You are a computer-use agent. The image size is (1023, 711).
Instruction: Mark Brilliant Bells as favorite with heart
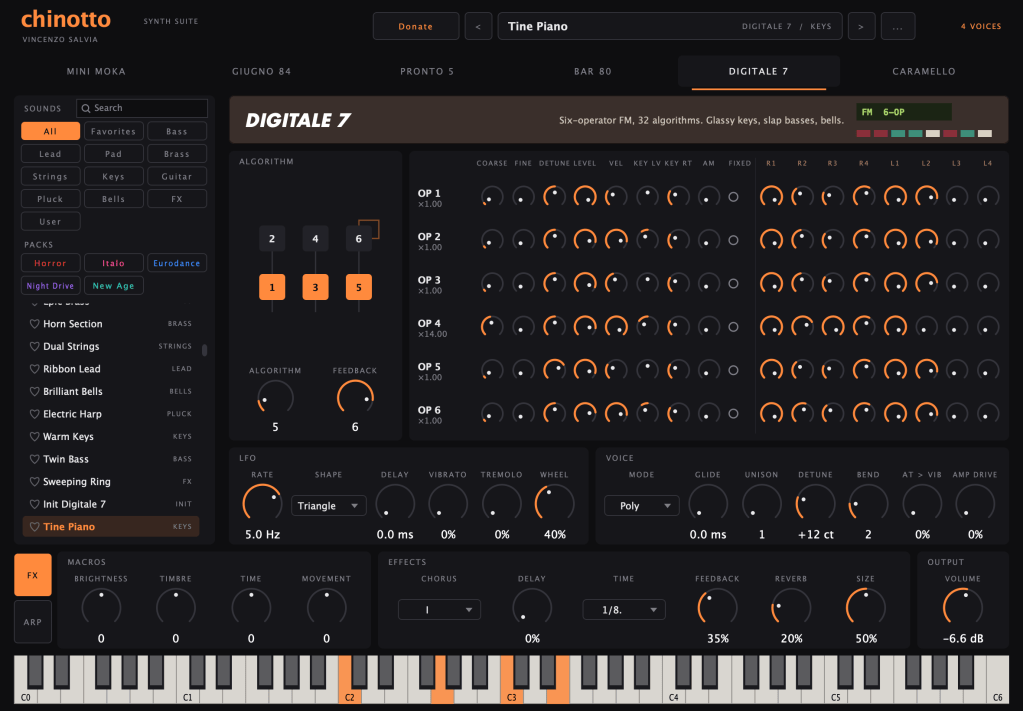[35, 391]
